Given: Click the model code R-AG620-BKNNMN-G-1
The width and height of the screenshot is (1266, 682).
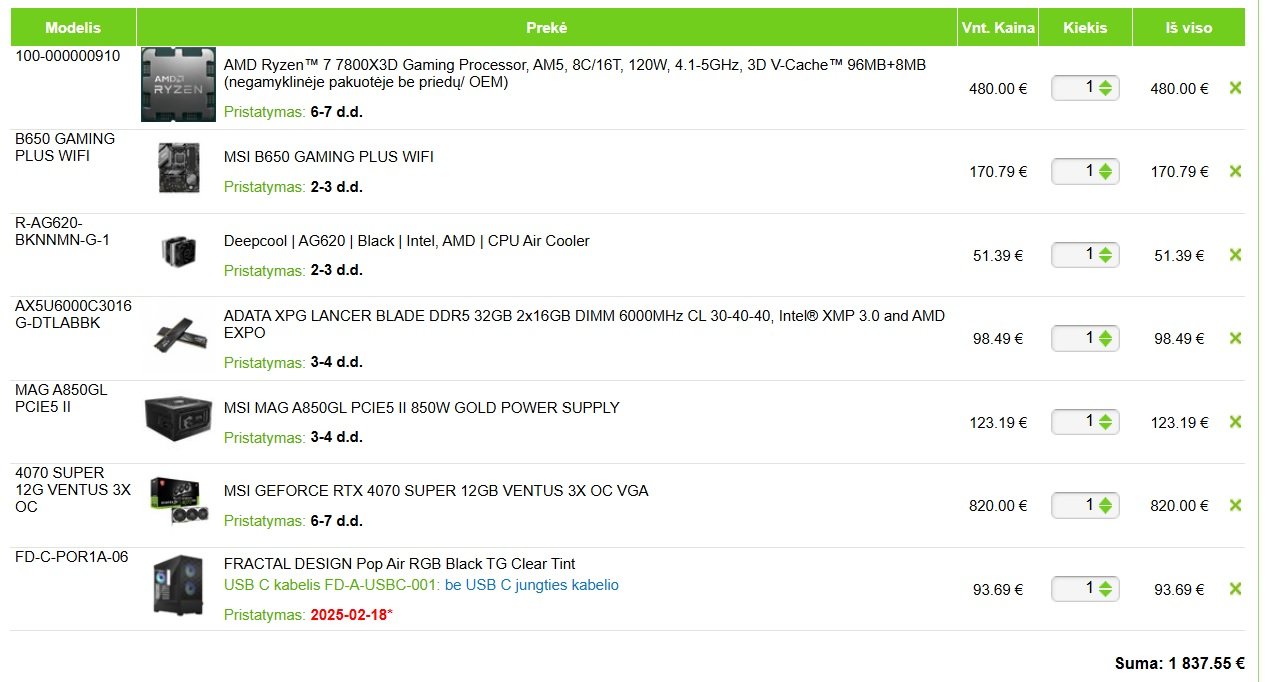Looking at the screenshot, I should point(62,231).
